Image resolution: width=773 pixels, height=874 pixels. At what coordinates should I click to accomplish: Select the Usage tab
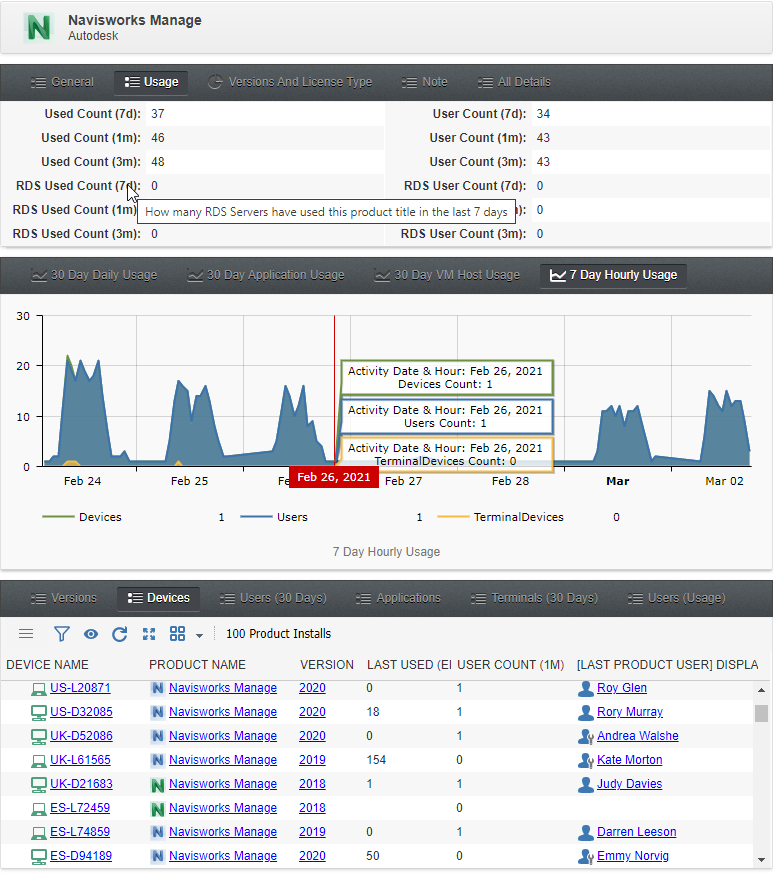(151, 82)
